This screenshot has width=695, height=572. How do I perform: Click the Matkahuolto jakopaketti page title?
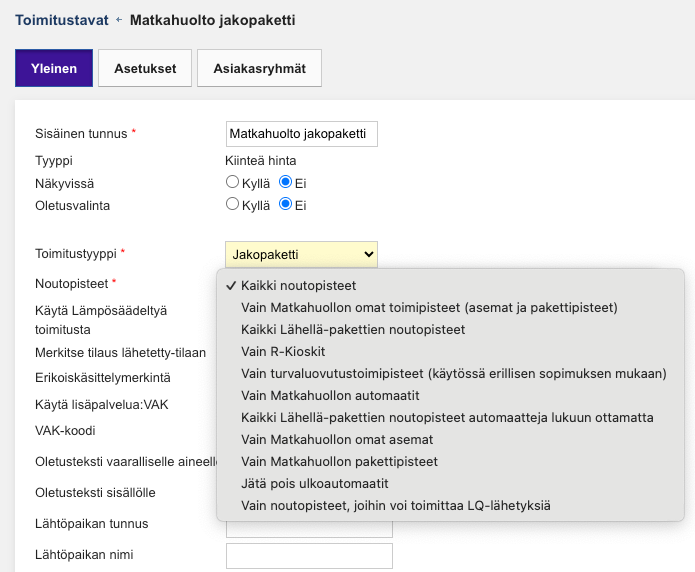click(212, 20)
